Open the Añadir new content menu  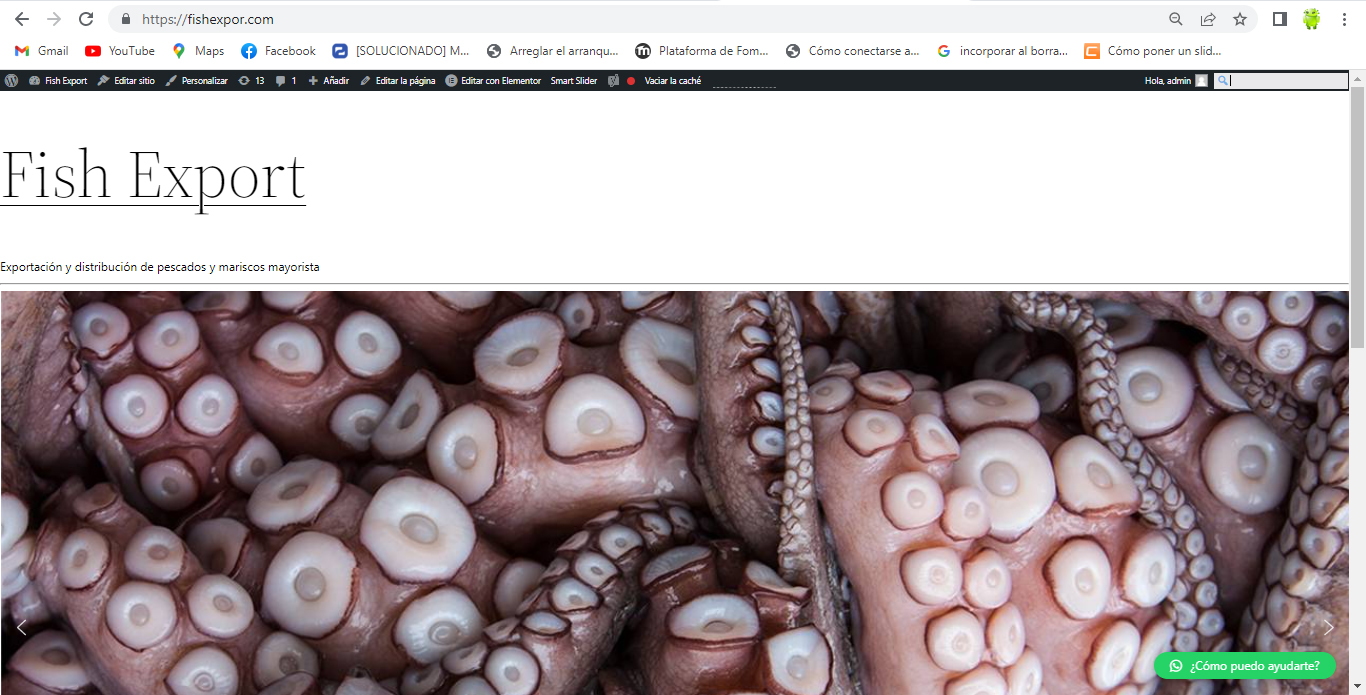coord(328,81)
